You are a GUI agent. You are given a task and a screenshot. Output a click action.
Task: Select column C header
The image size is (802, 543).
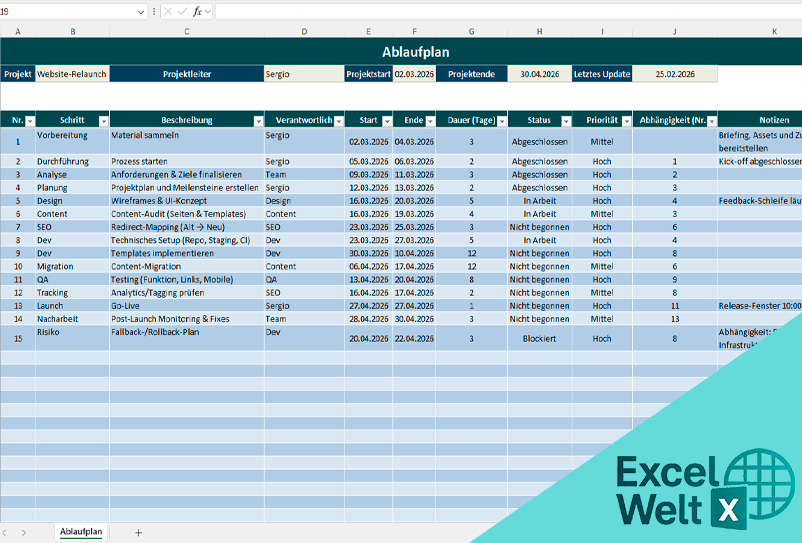[187, 32]
